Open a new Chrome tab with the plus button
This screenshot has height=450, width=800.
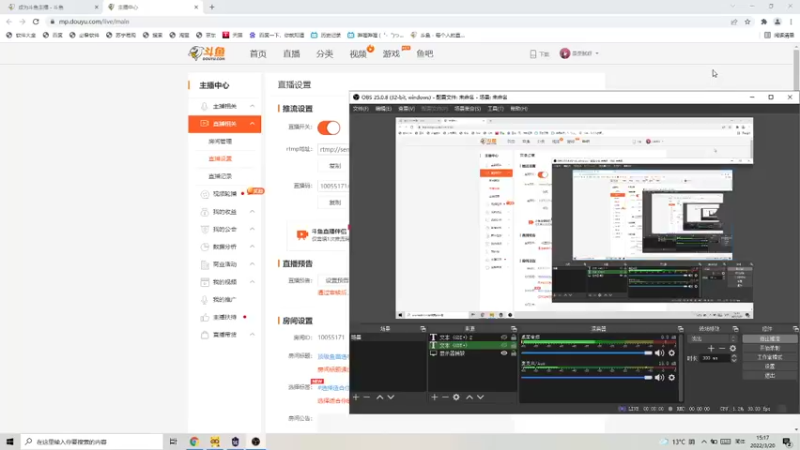(x=212, y=7)
